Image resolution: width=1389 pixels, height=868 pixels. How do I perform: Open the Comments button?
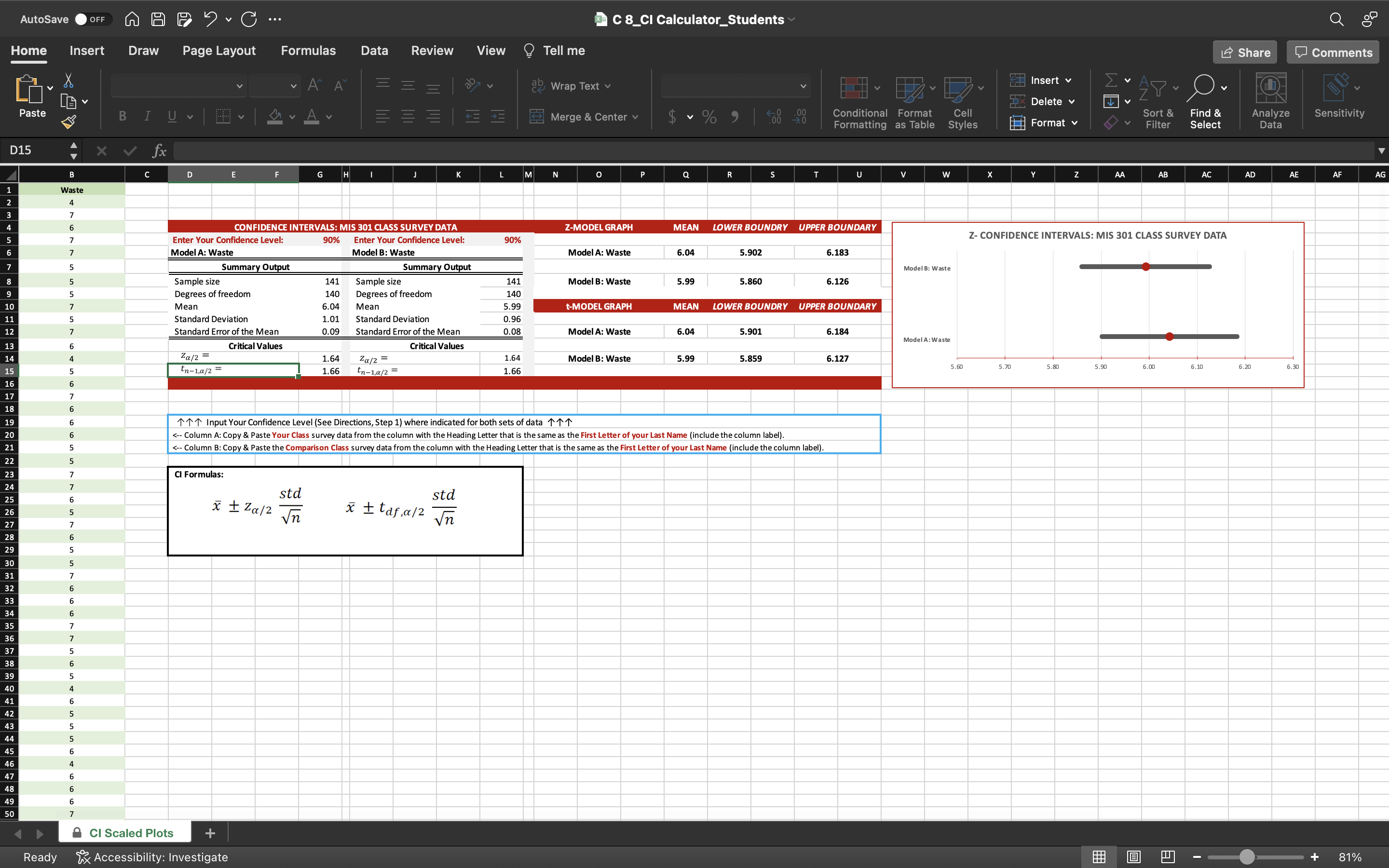1333,53
